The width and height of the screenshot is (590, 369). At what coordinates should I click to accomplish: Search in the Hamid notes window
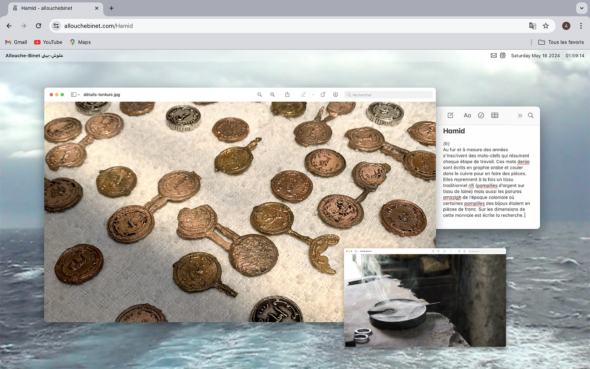click(x=531, y=115)
